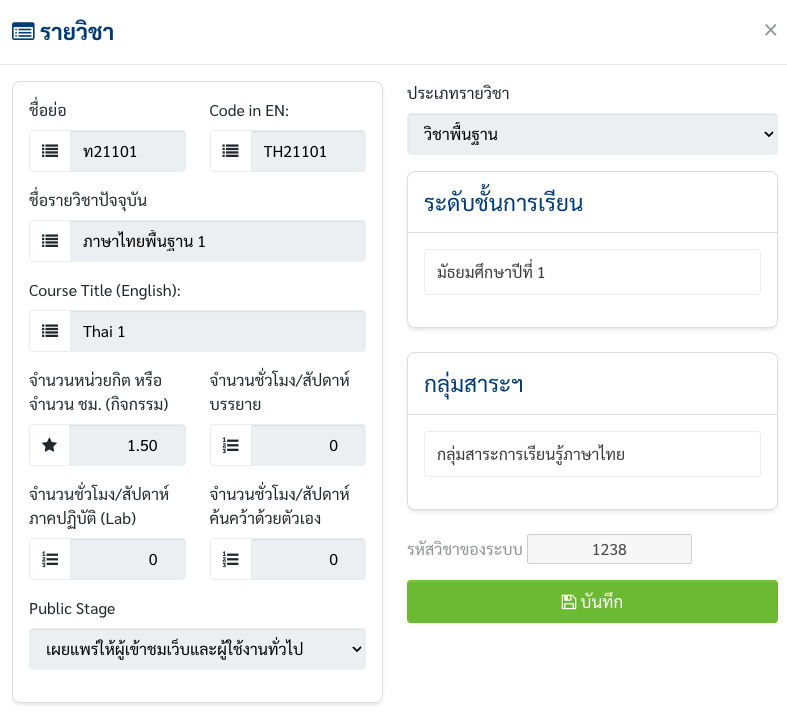Click the list icon beside ท21101 field

point(50,151)
